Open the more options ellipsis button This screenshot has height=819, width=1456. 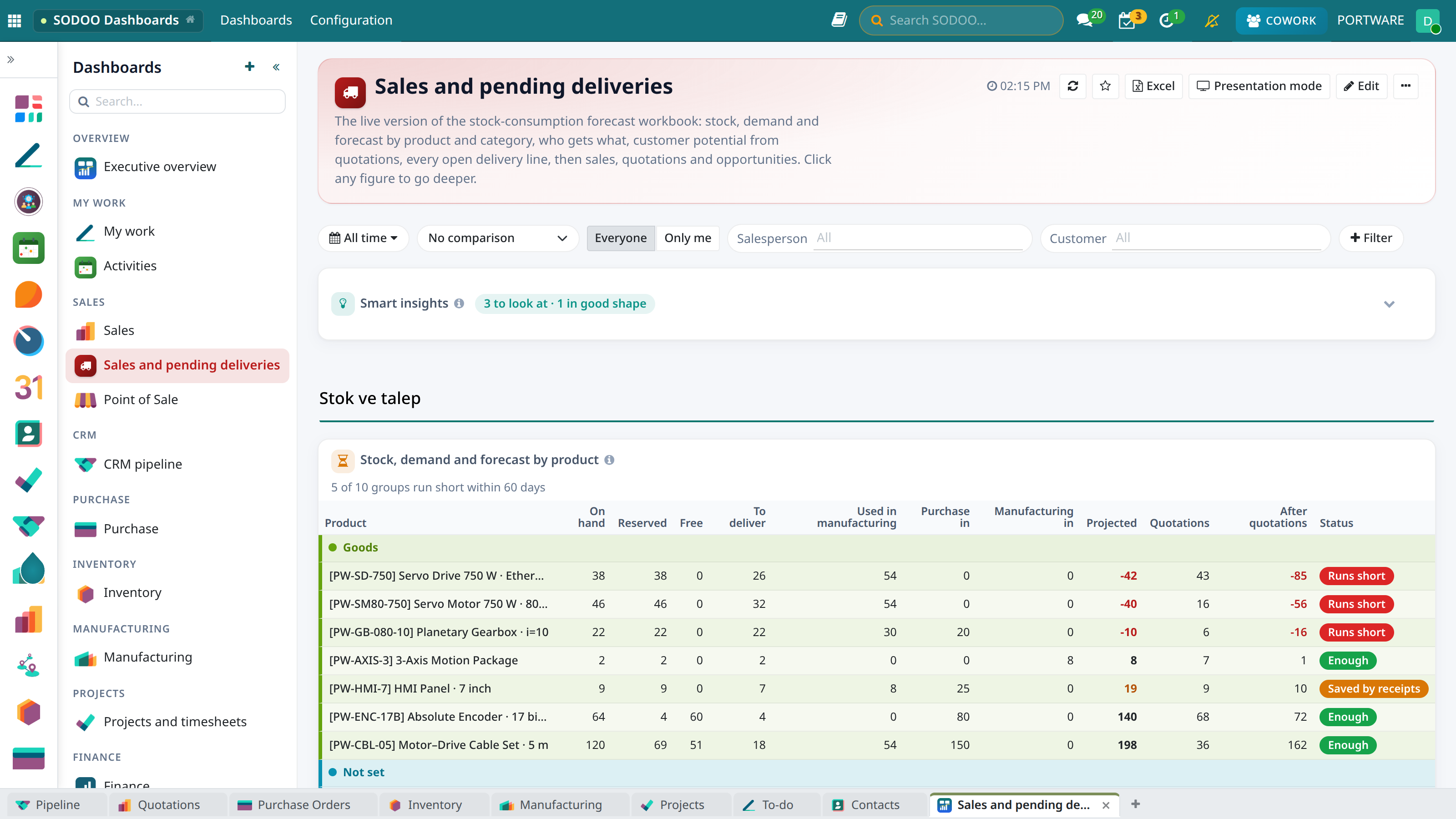click(x=1405, y=86)
